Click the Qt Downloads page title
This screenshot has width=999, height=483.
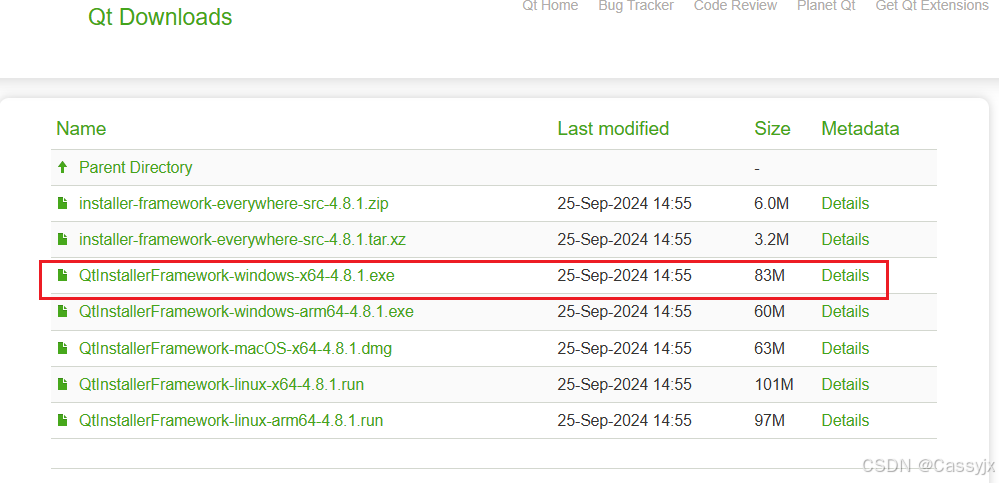point(160,17)
